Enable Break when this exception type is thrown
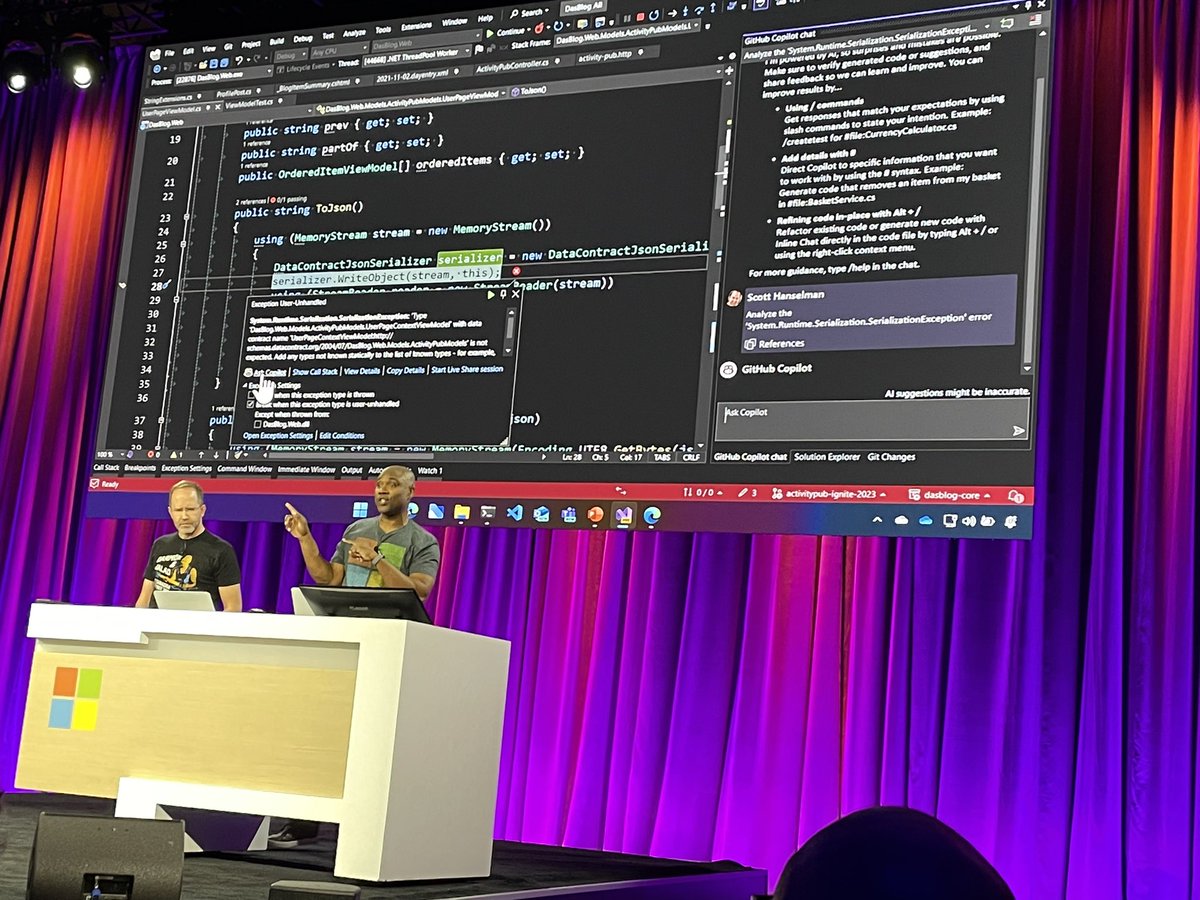 252,395
